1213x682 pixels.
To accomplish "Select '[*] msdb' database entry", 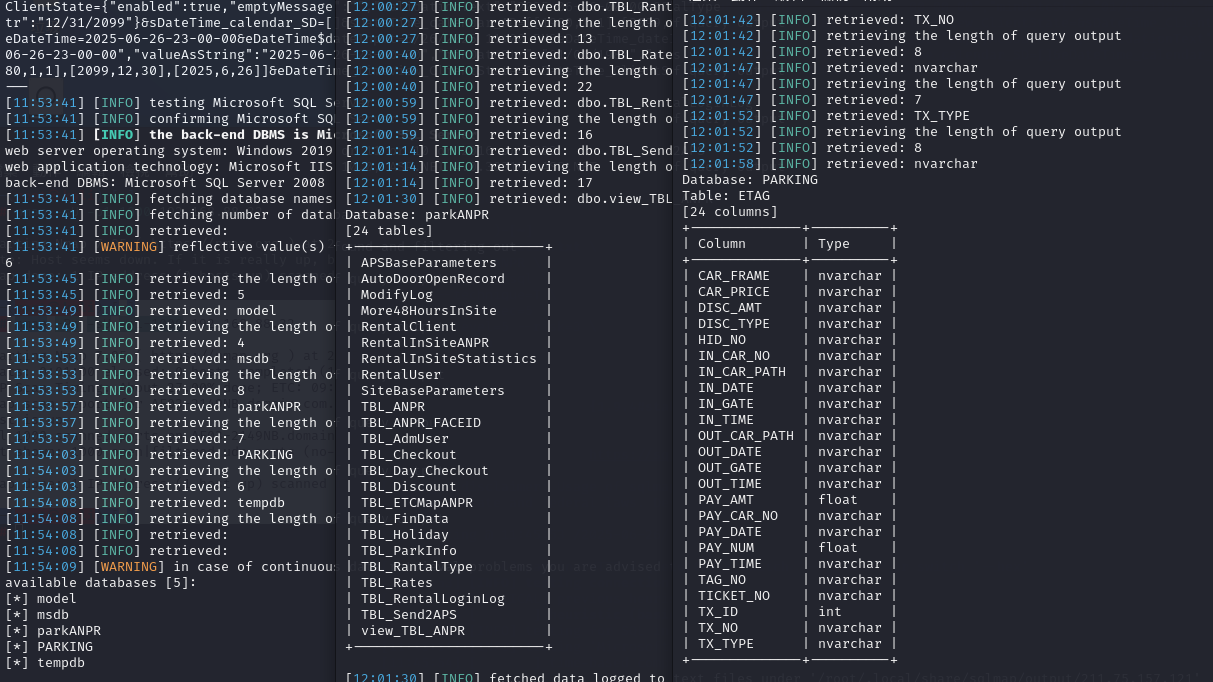I will [x=37, y=615].
